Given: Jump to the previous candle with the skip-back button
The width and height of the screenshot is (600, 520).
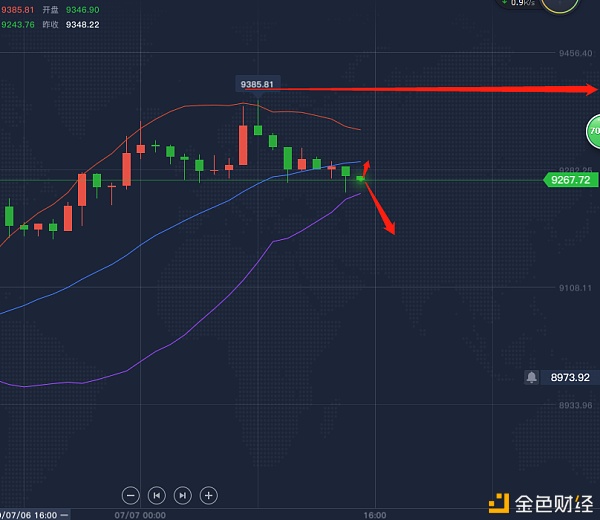Looking at the screenshot, I should tap(157, 496).
